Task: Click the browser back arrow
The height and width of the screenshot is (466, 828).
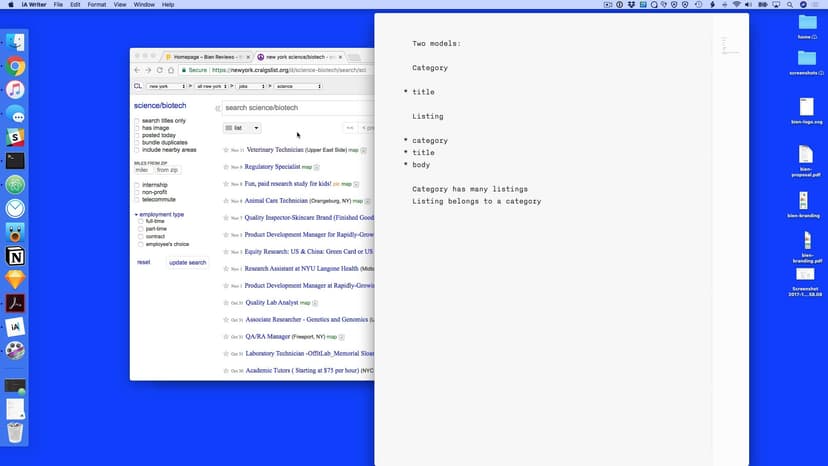Action: (x=138, y=71)
